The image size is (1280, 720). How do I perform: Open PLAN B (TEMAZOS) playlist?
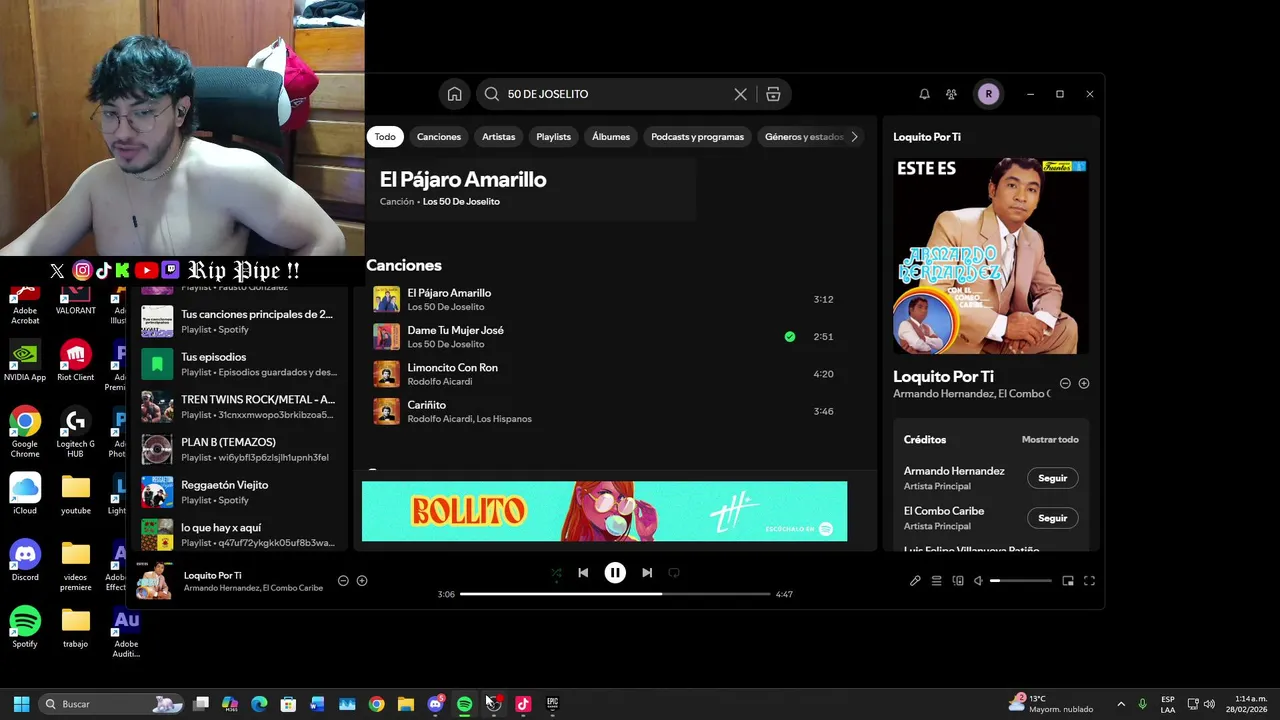[x=239, y=449]
